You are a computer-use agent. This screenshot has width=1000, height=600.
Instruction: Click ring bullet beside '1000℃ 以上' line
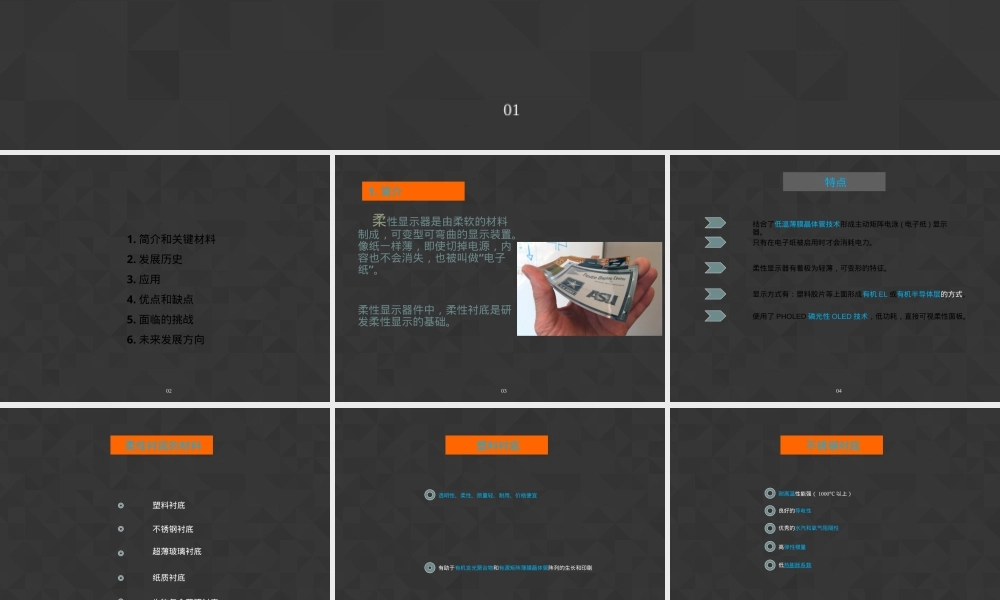coord(770,494)
